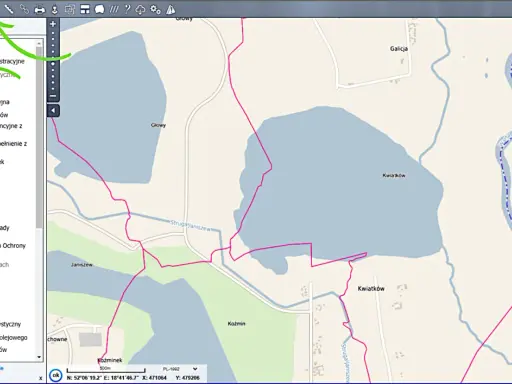Select the lowest zoom level dot
Viewport: 512px width, 384px height.
[53, 89]
